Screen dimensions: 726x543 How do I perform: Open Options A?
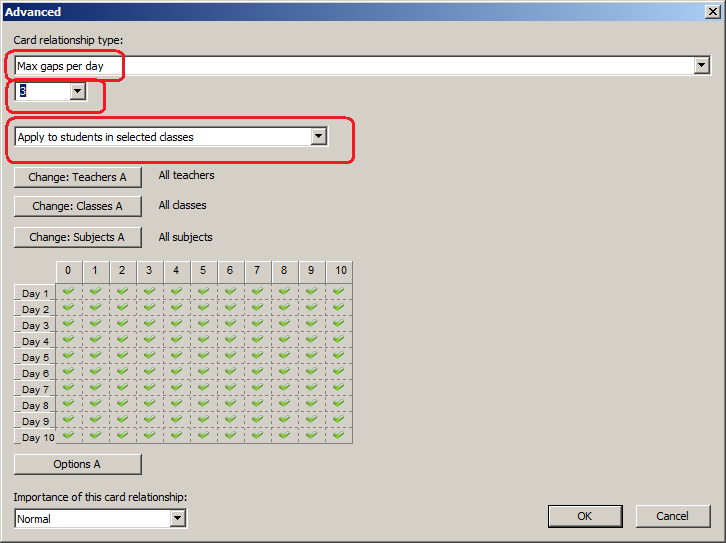(78, 464)
